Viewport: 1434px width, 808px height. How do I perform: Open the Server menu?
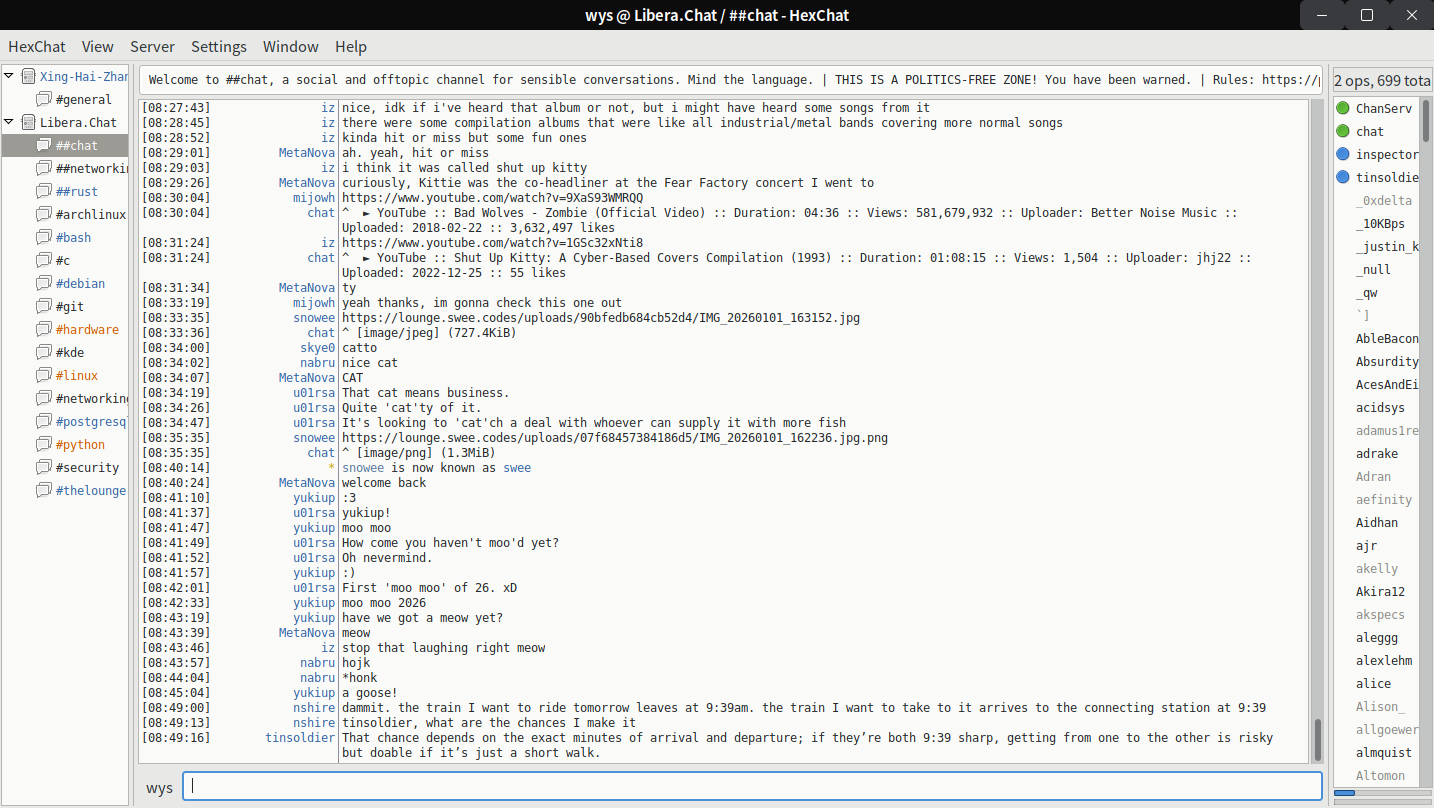[x=152, y=47]
